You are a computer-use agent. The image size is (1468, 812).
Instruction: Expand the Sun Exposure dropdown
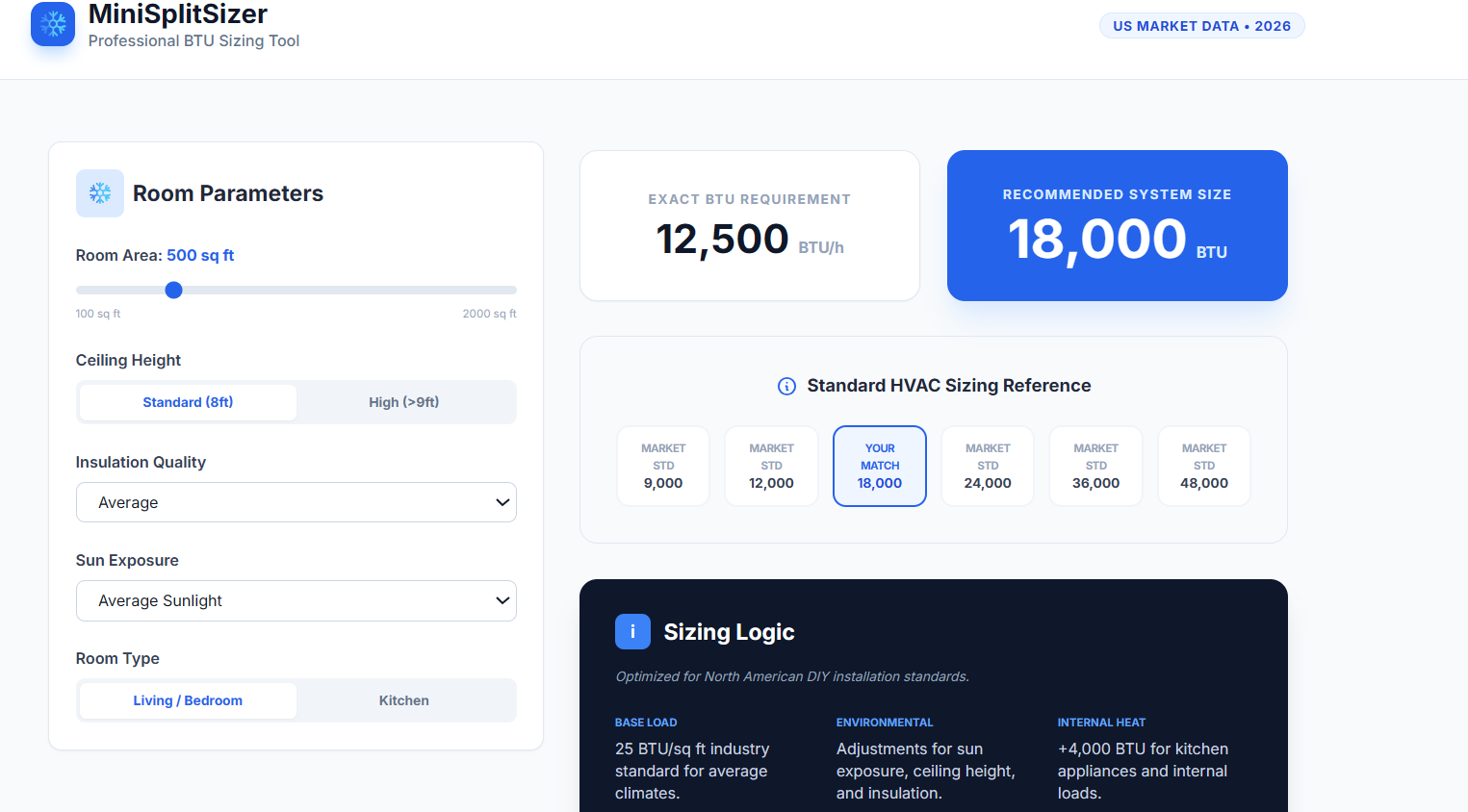(x=296, y=600)
